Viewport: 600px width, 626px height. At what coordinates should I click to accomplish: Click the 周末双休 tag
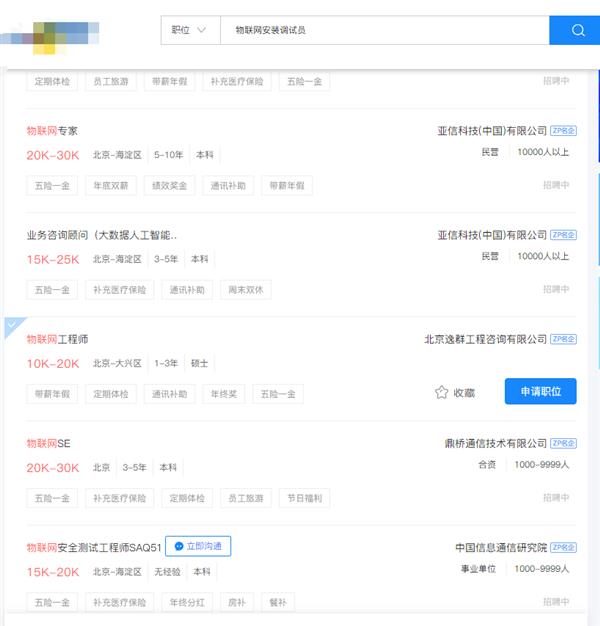coord(246,290)
